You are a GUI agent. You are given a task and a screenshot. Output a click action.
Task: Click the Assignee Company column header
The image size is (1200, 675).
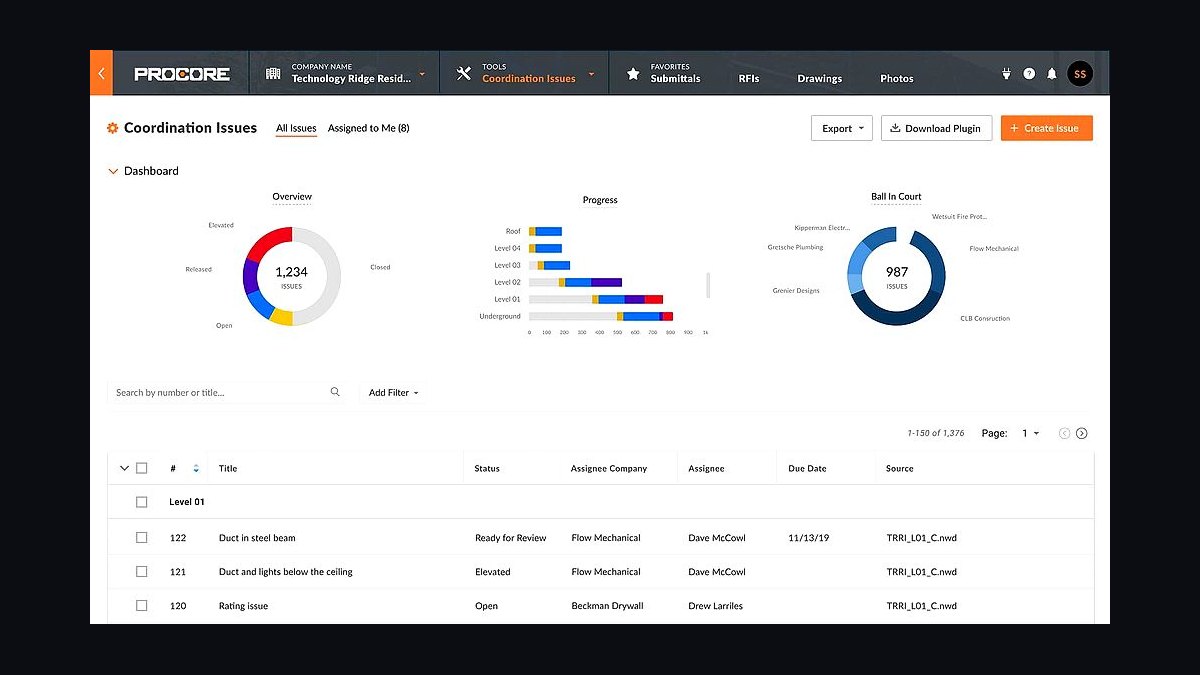(609, 468)
